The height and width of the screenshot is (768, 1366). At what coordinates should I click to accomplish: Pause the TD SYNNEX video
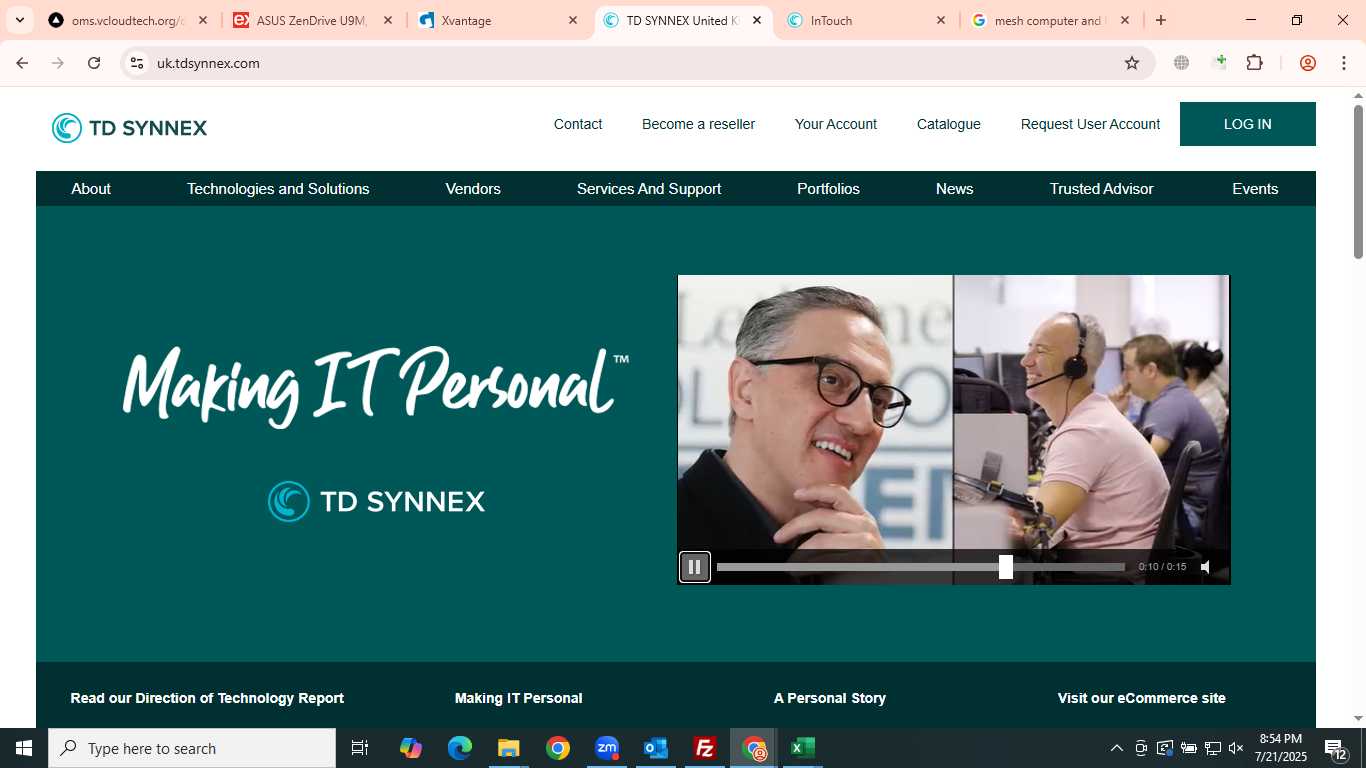point(695,567)
